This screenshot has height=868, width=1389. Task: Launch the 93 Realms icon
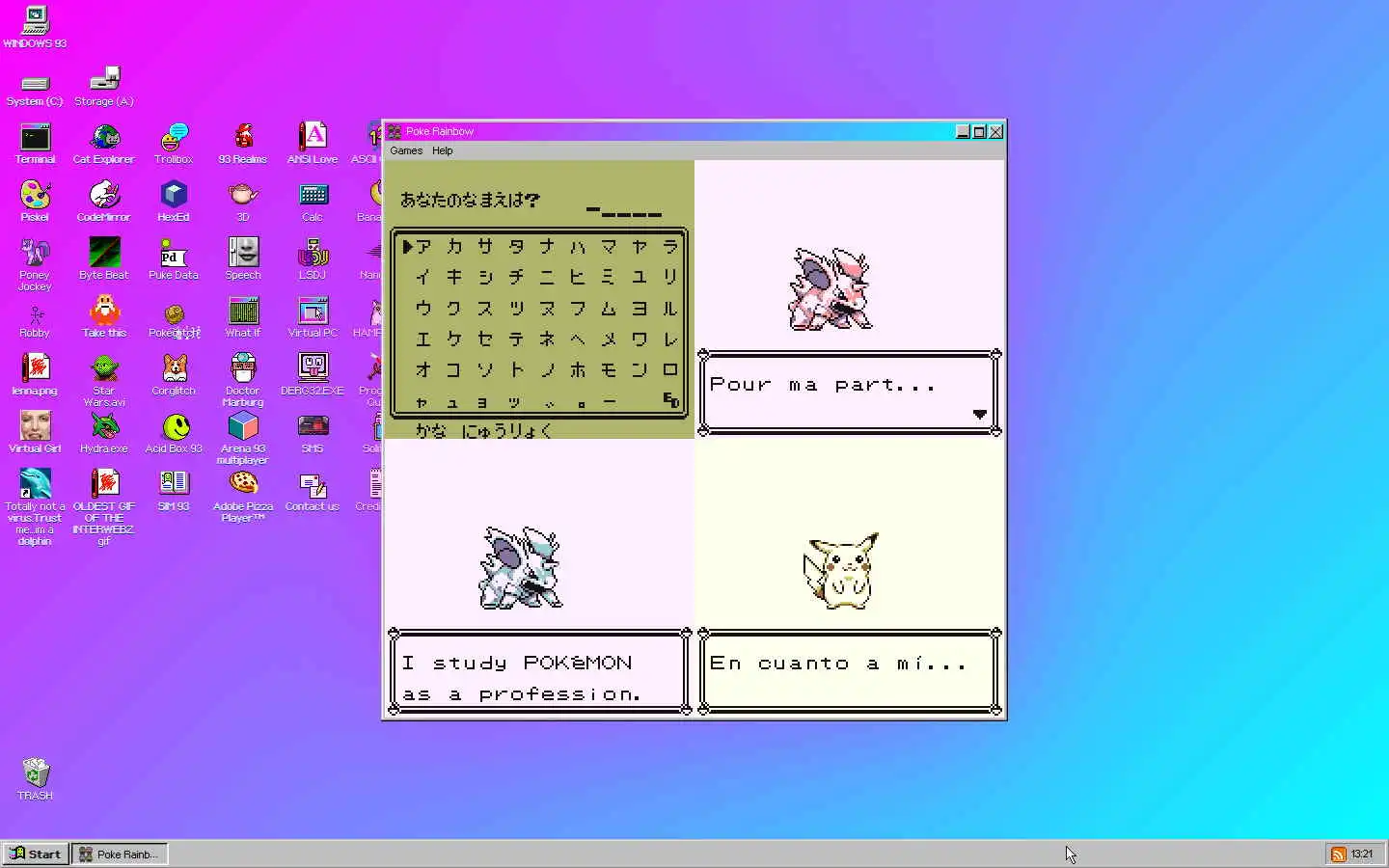tap(243, 144)
